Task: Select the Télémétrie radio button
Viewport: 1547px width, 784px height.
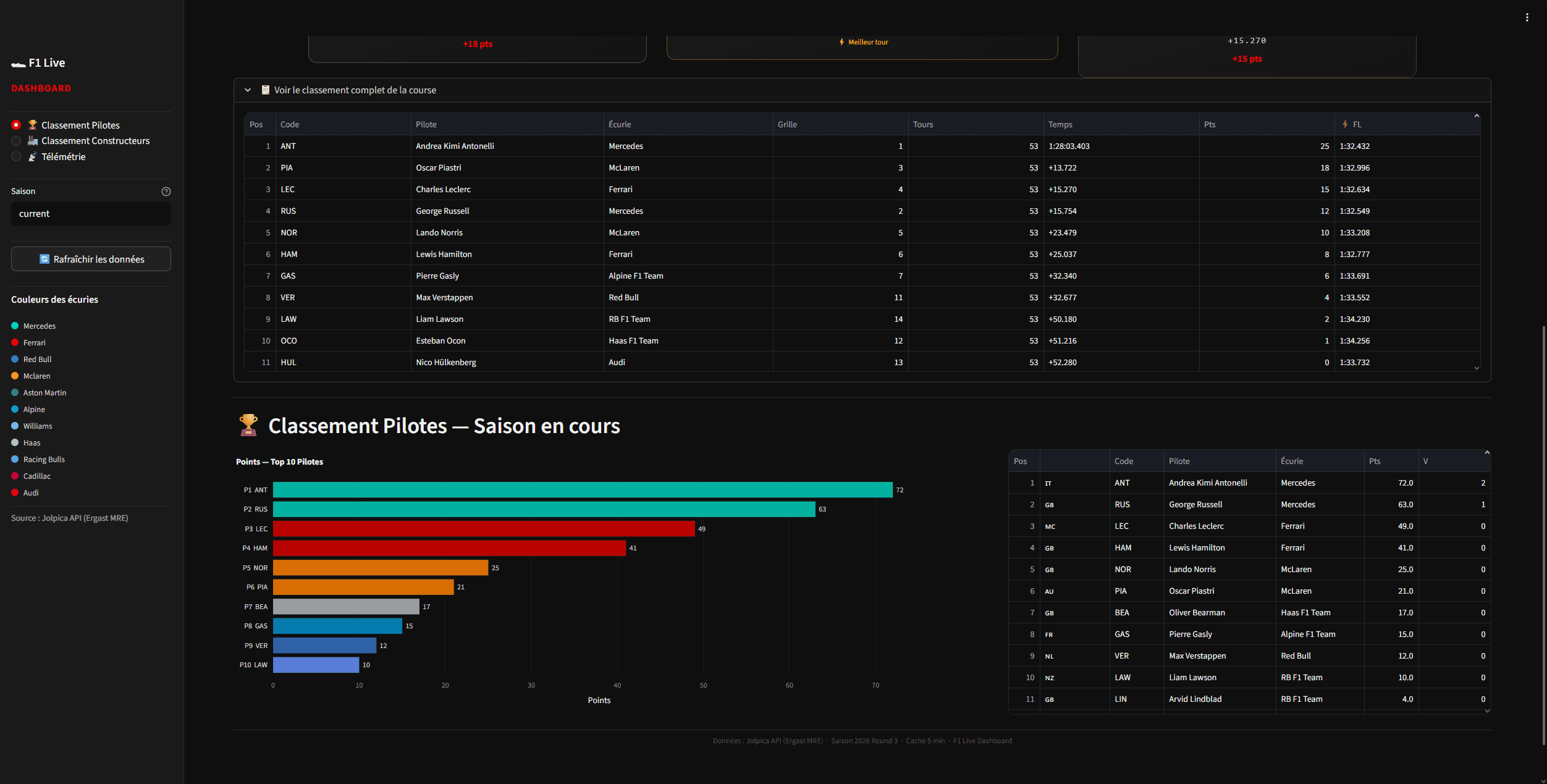Action: [x=16, y=156]
